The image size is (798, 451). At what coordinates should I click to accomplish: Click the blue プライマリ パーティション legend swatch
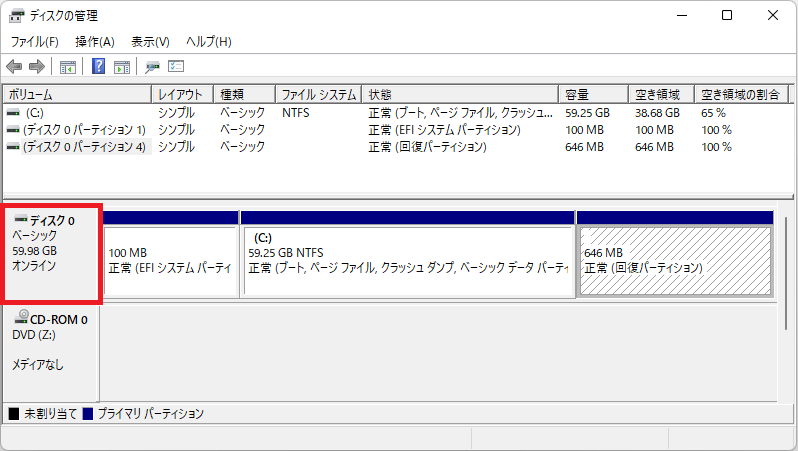tap(88, 414)
